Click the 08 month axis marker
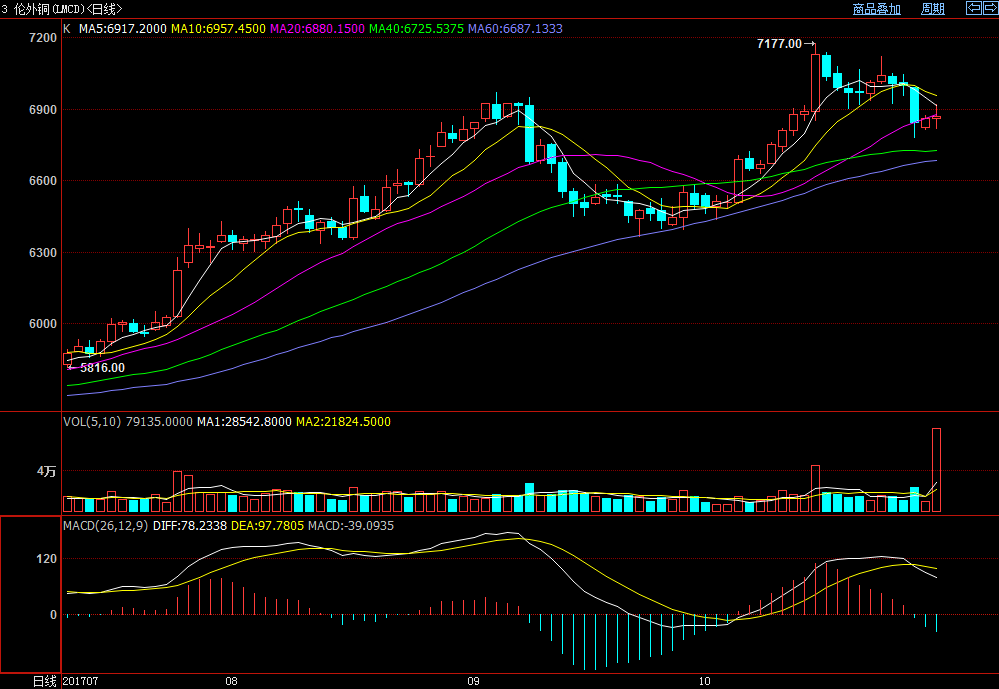 coord(231,681)
